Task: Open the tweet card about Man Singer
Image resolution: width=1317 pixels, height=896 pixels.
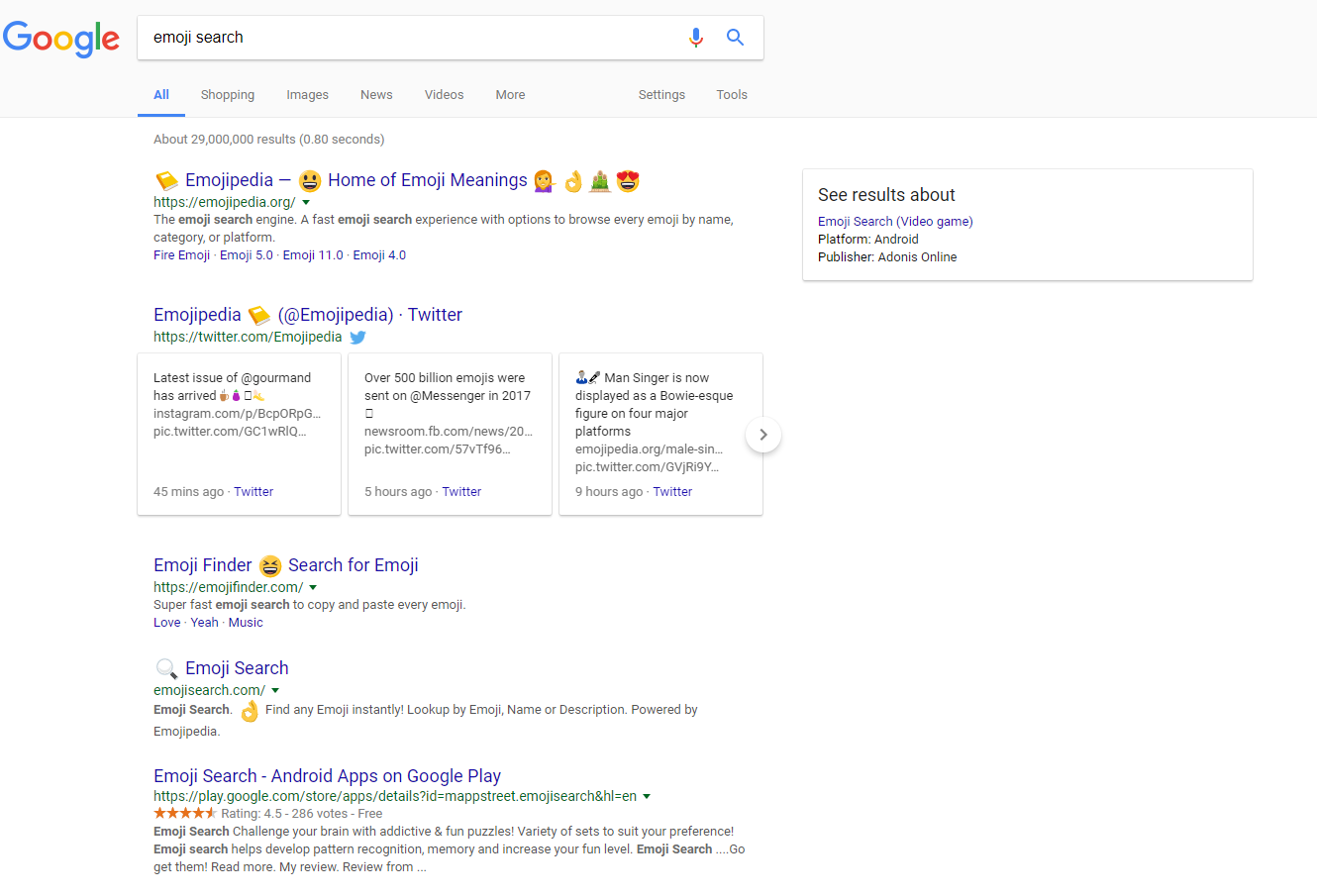Action: click(x=660, y=435)
